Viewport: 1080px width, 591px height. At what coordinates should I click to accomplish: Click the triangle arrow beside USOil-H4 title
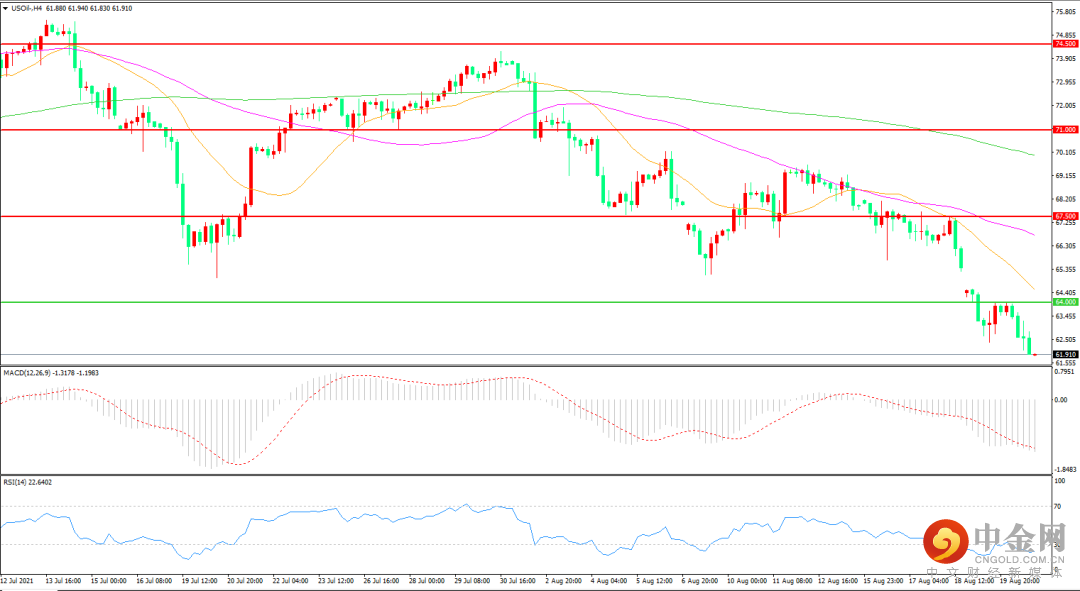(x=6, y=8)
